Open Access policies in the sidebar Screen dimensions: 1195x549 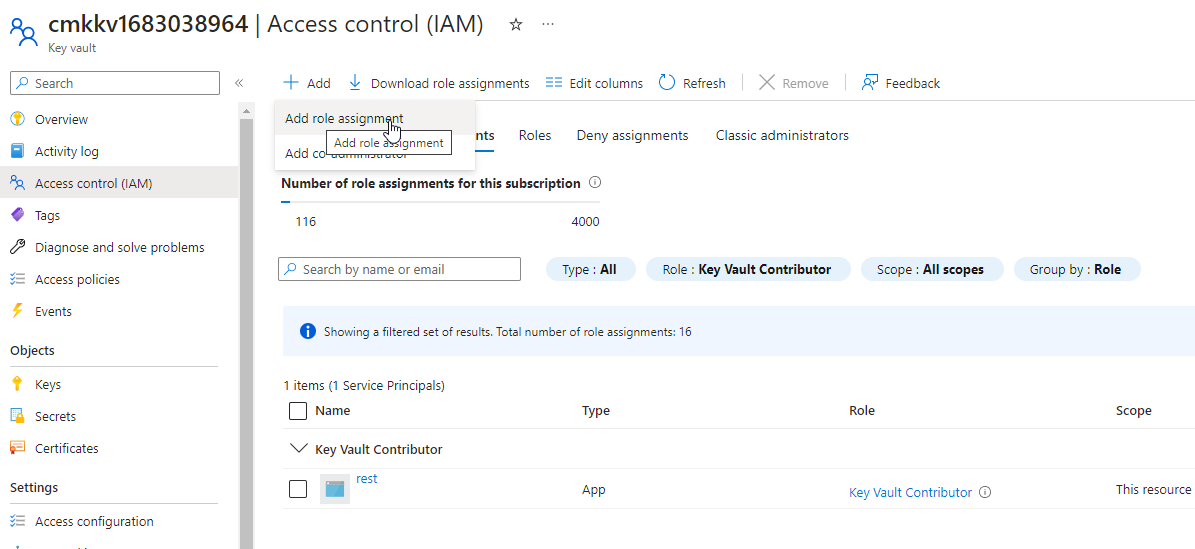(77, 279)
